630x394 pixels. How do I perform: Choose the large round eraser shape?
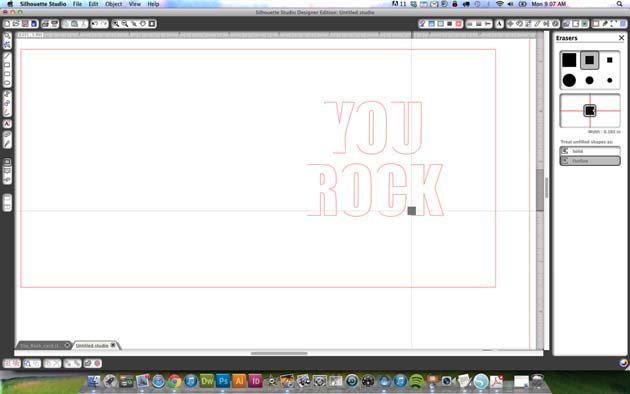(x=569, y=80)
